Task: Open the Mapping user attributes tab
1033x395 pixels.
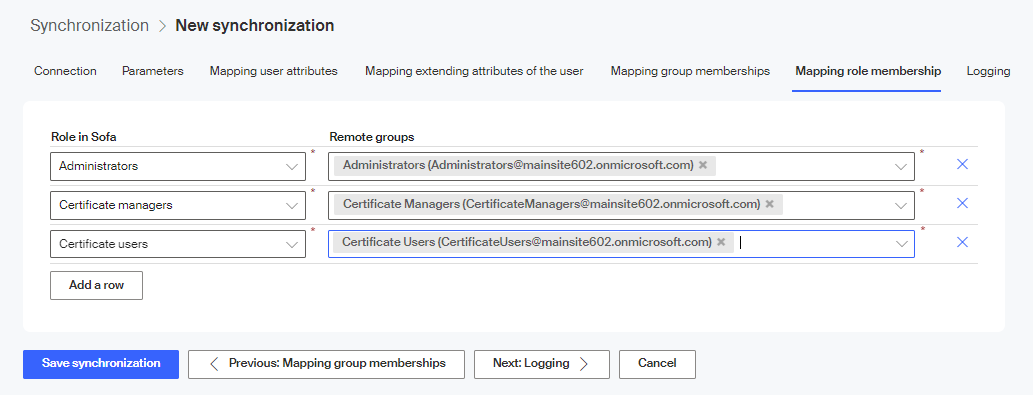Action: (x=273, y=71)
